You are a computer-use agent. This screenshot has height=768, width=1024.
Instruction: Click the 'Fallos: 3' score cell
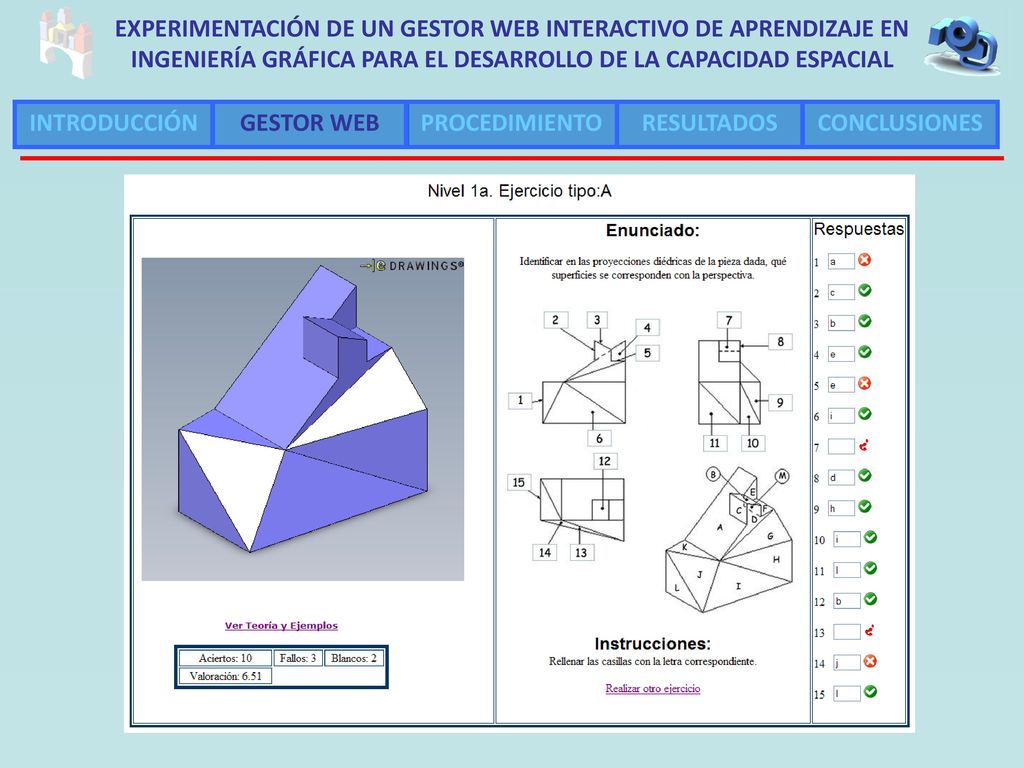(x=298, y=658)
